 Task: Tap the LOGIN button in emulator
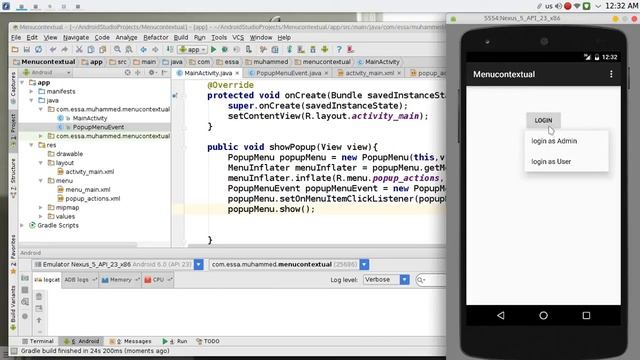pyautogui.click(x=543, y=120)
